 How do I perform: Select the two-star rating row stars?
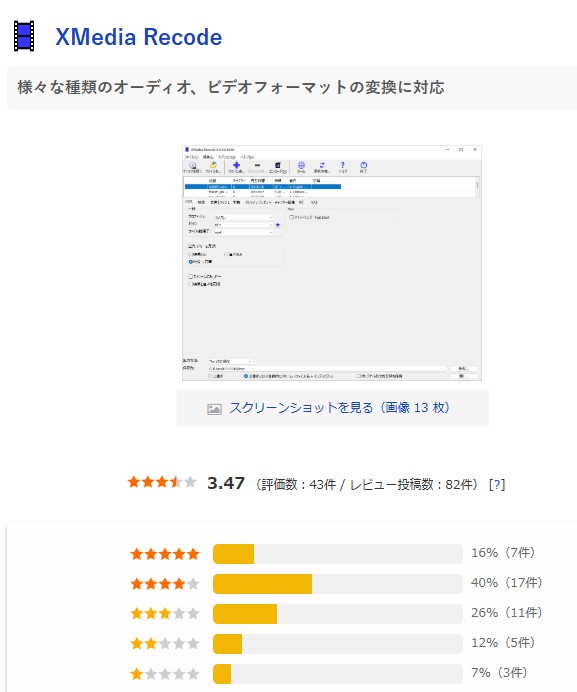[x=165, y=644]
